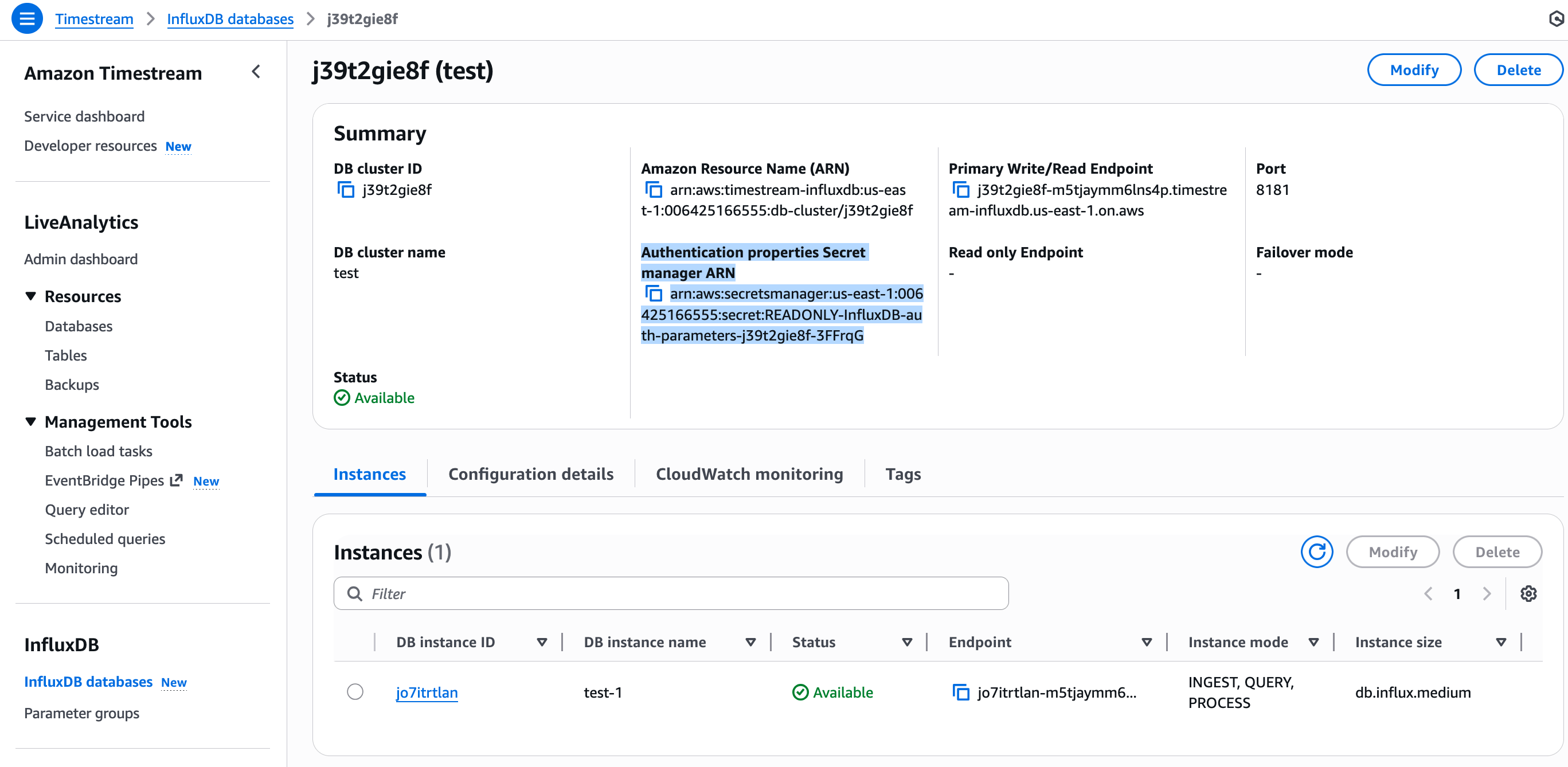Image resolution: width=1568 pixels, height=767 pixels.
Task: Refresh the Instances list
Action: [x=1316, y=552]
